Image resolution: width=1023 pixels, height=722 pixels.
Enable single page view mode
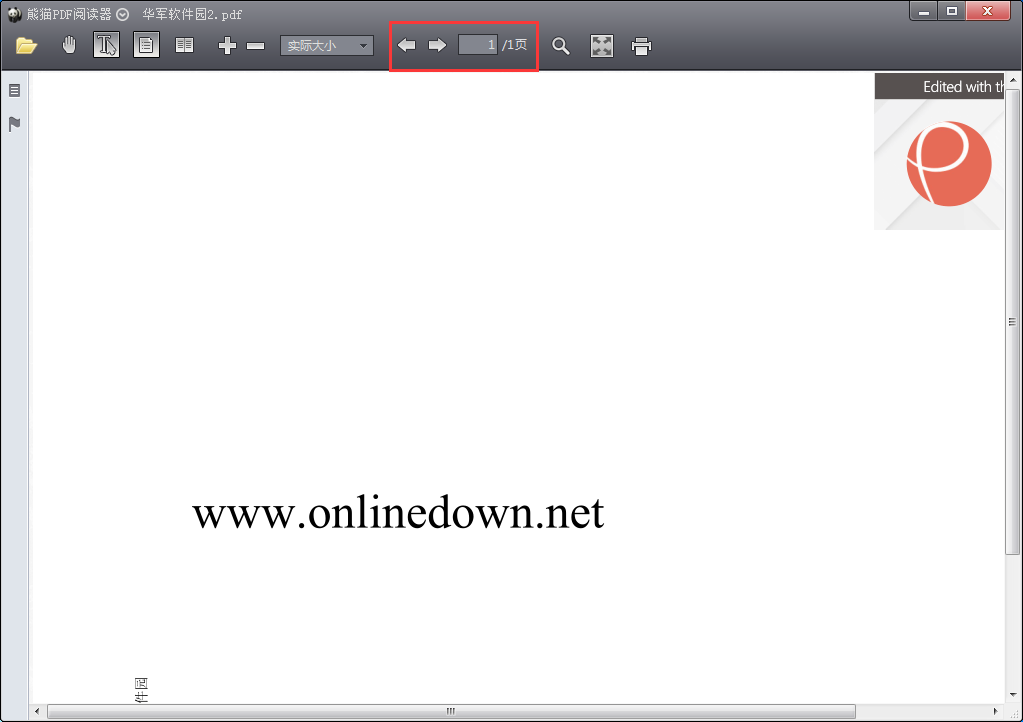point(146,45)
